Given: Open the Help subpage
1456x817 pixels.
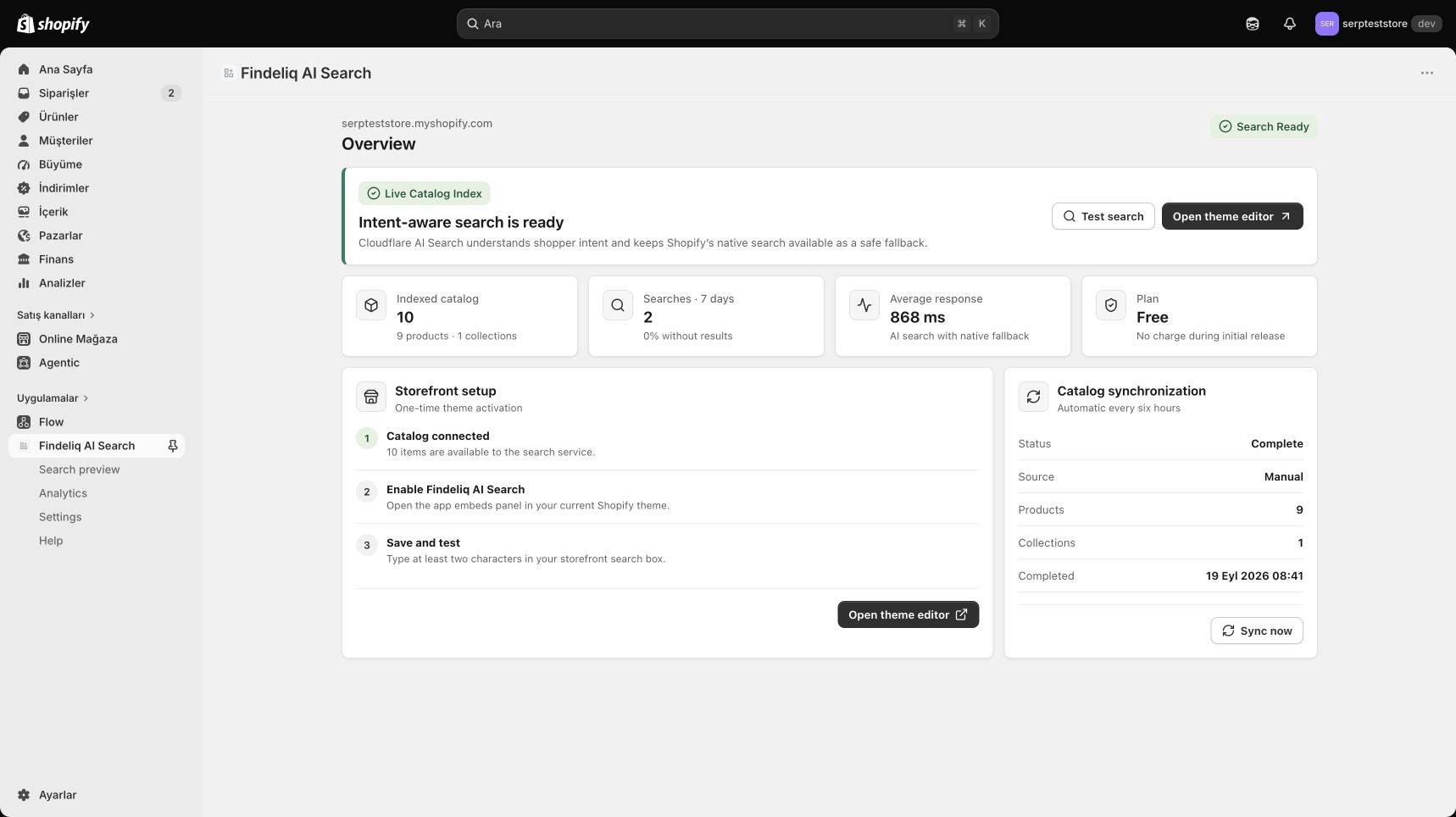Looking at the screenshot, I should (51, 541).
